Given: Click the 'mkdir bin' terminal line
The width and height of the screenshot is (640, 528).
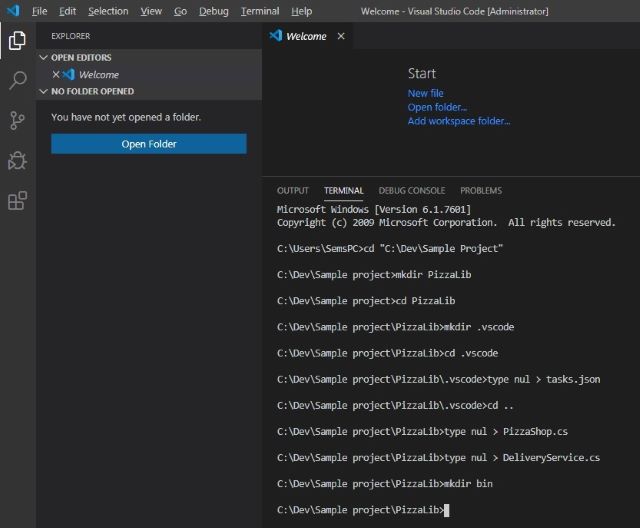Looking at the screenshot, I should (x=385, y=484).
